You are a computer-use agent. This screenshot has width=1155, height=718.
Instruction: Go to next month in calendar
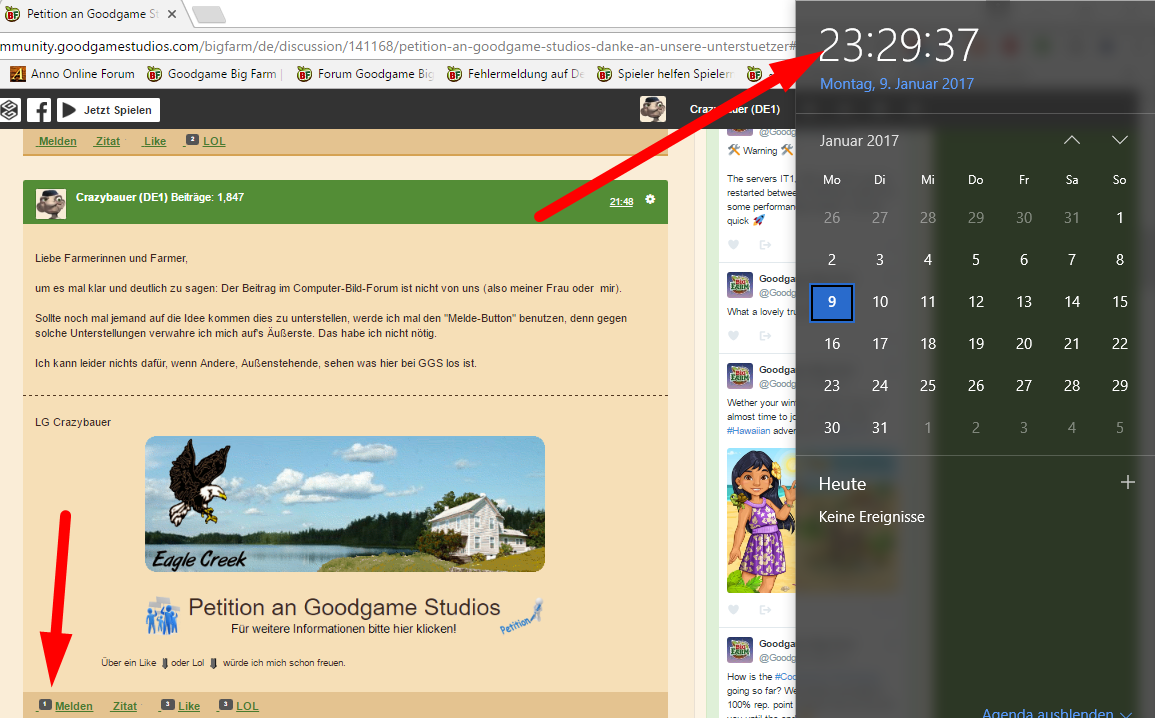[x=1120, y=140]
